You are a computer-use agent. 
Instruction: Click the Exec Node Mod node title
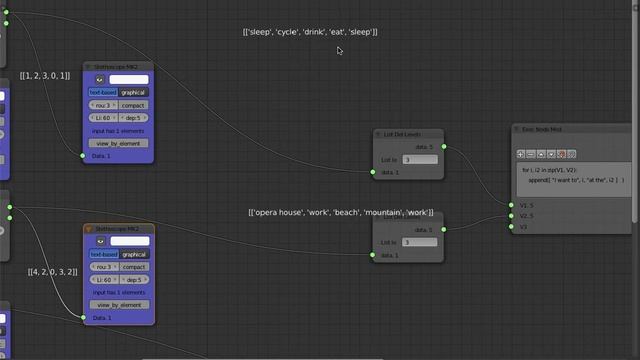(x=542, y=129)
